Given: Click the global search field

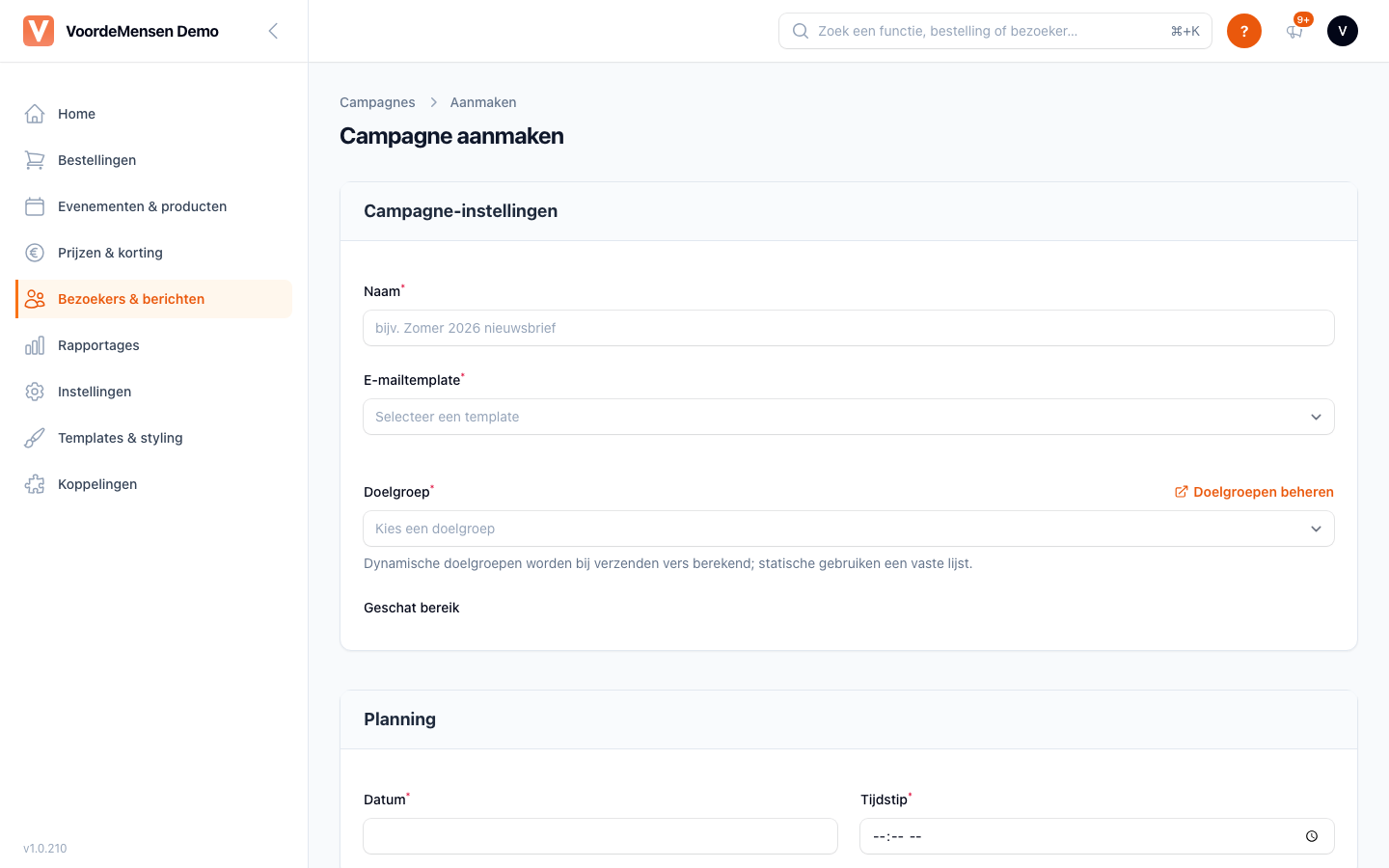Looking at the screenshot, I should [995, 31].
